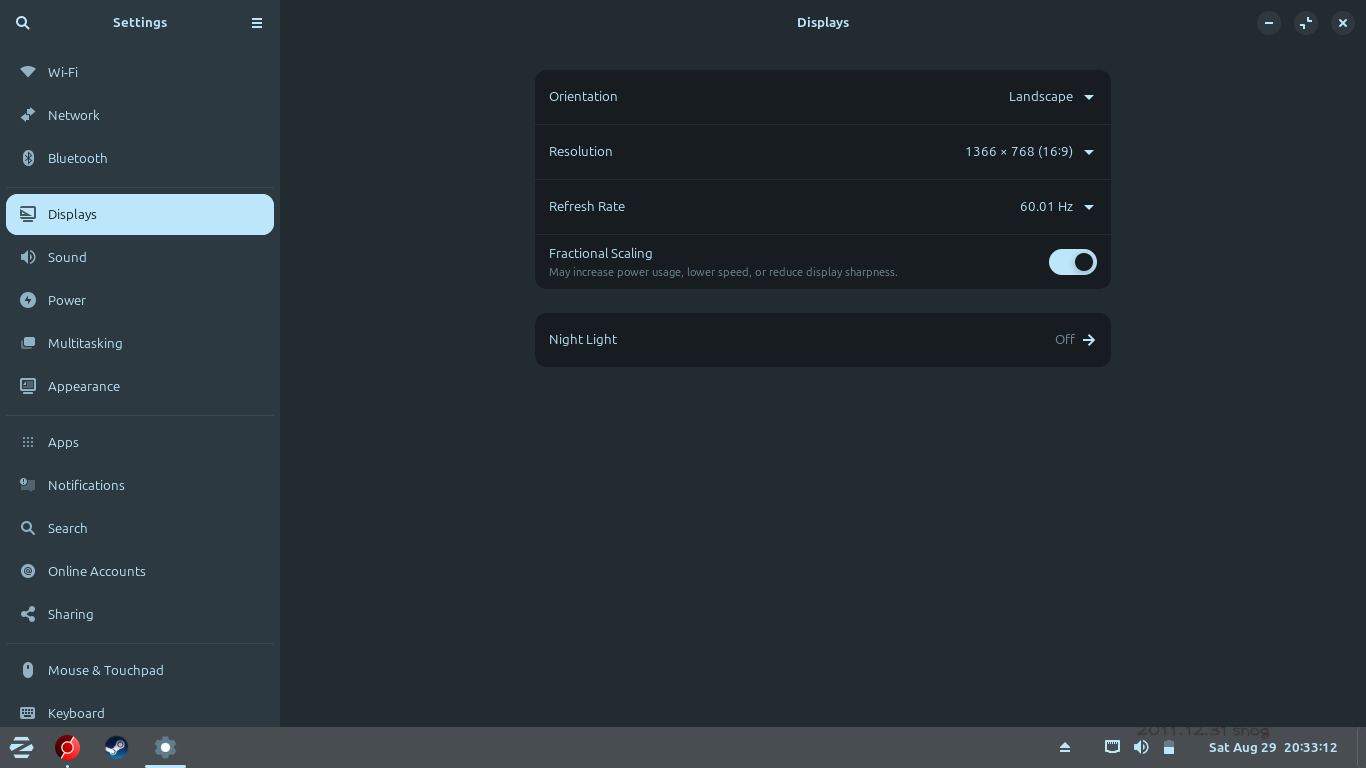Minimize the Settings window

(1269, 22)
